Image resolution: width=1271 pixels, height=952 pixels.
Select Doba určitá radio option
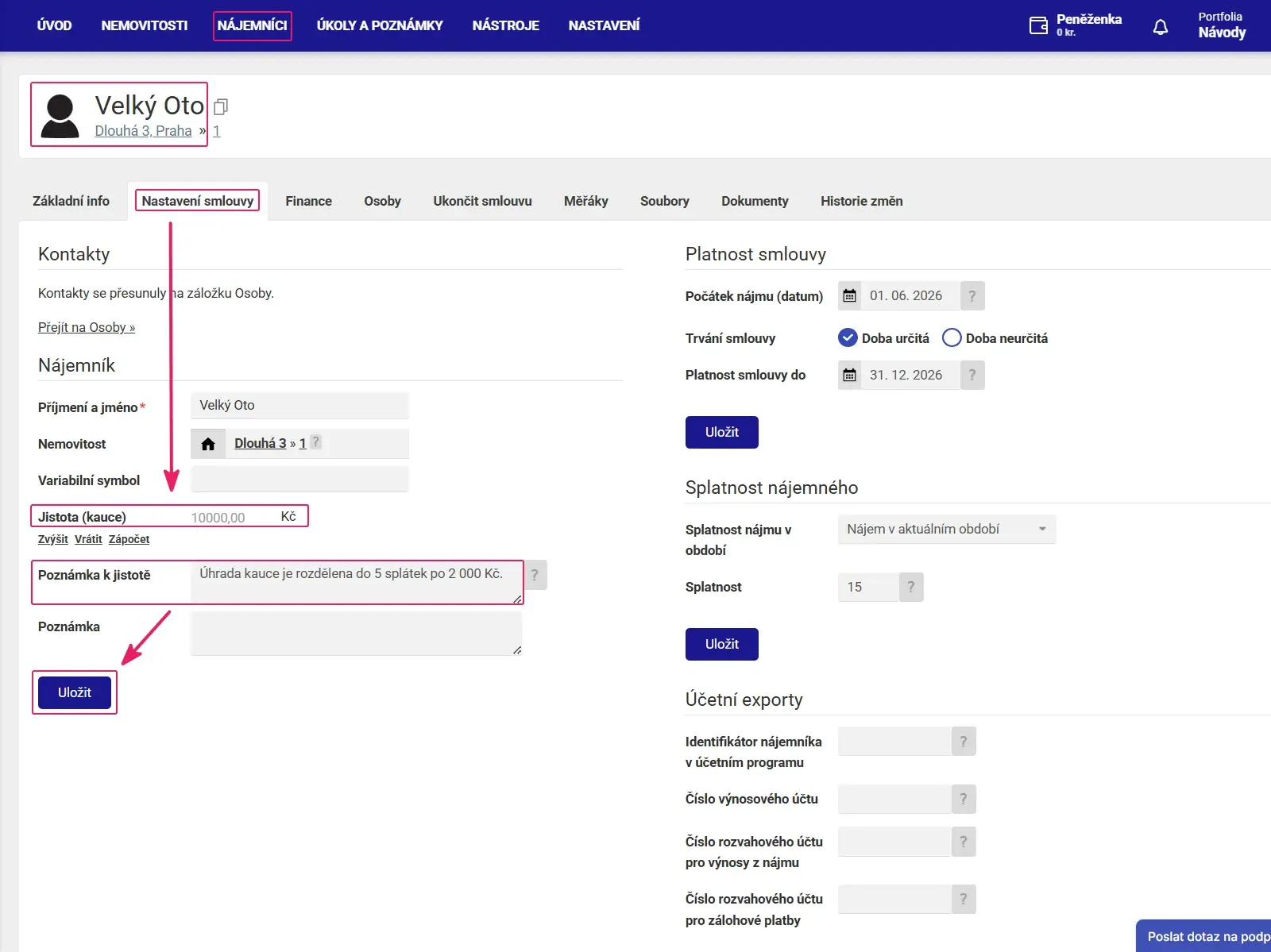pos(848,338)
